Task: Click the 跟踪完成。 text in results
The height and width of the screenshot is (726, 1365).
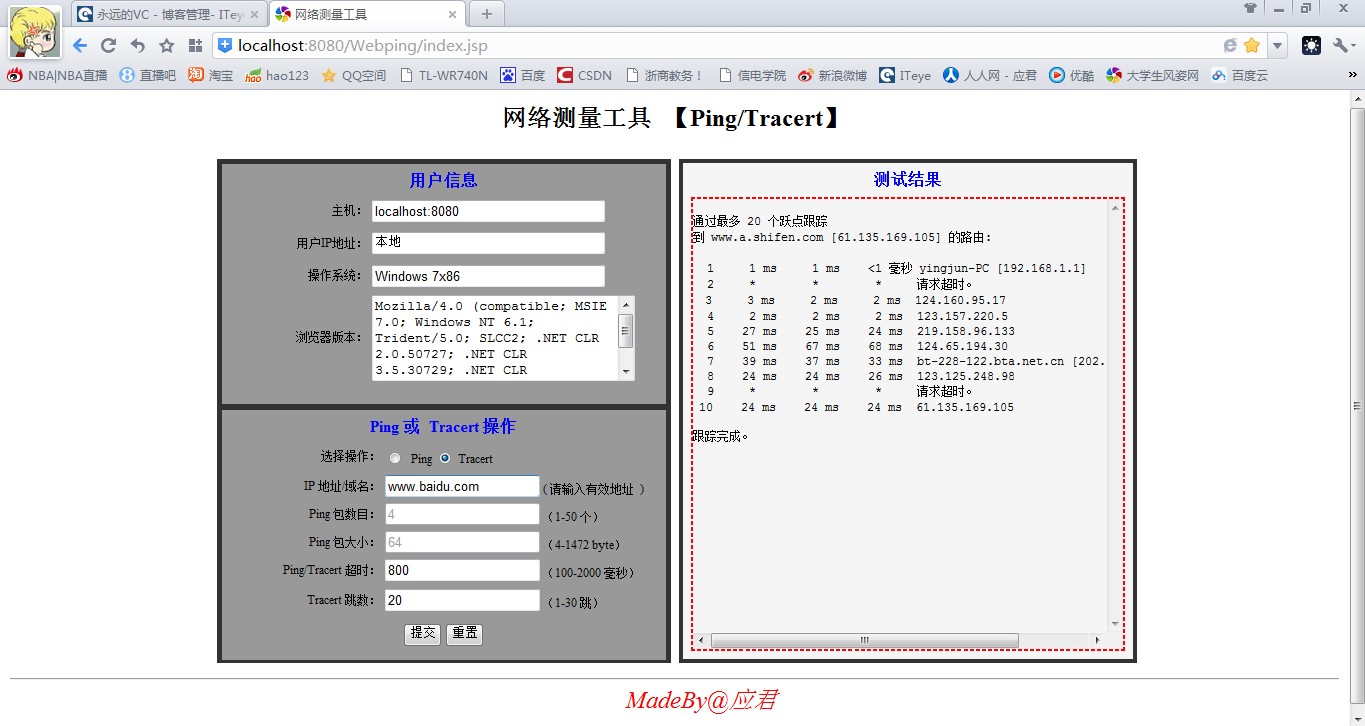Action: point(720,436)
